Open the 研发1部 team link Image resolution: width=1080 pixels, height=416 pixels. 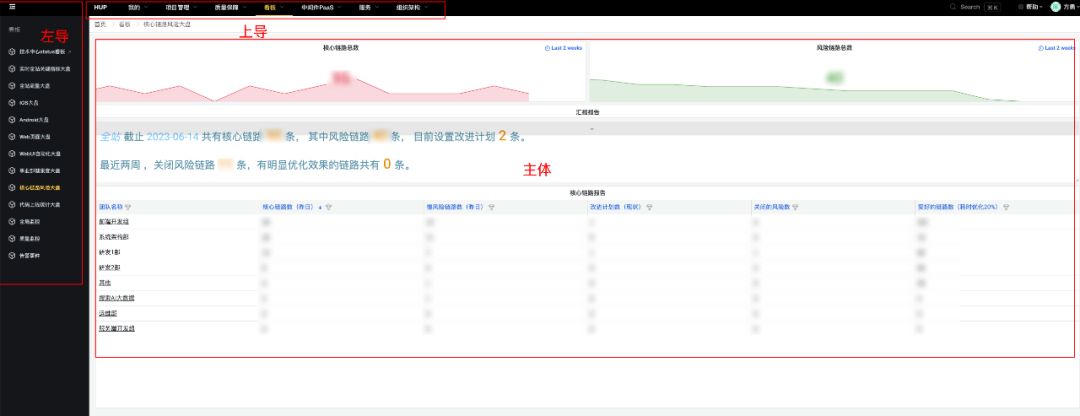(108, 252)
